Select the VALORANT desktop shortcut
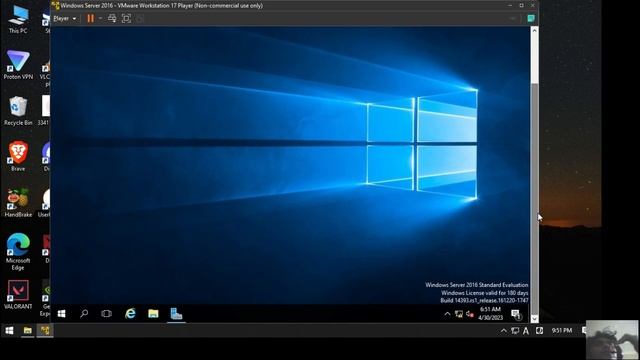 pos(18,294)
